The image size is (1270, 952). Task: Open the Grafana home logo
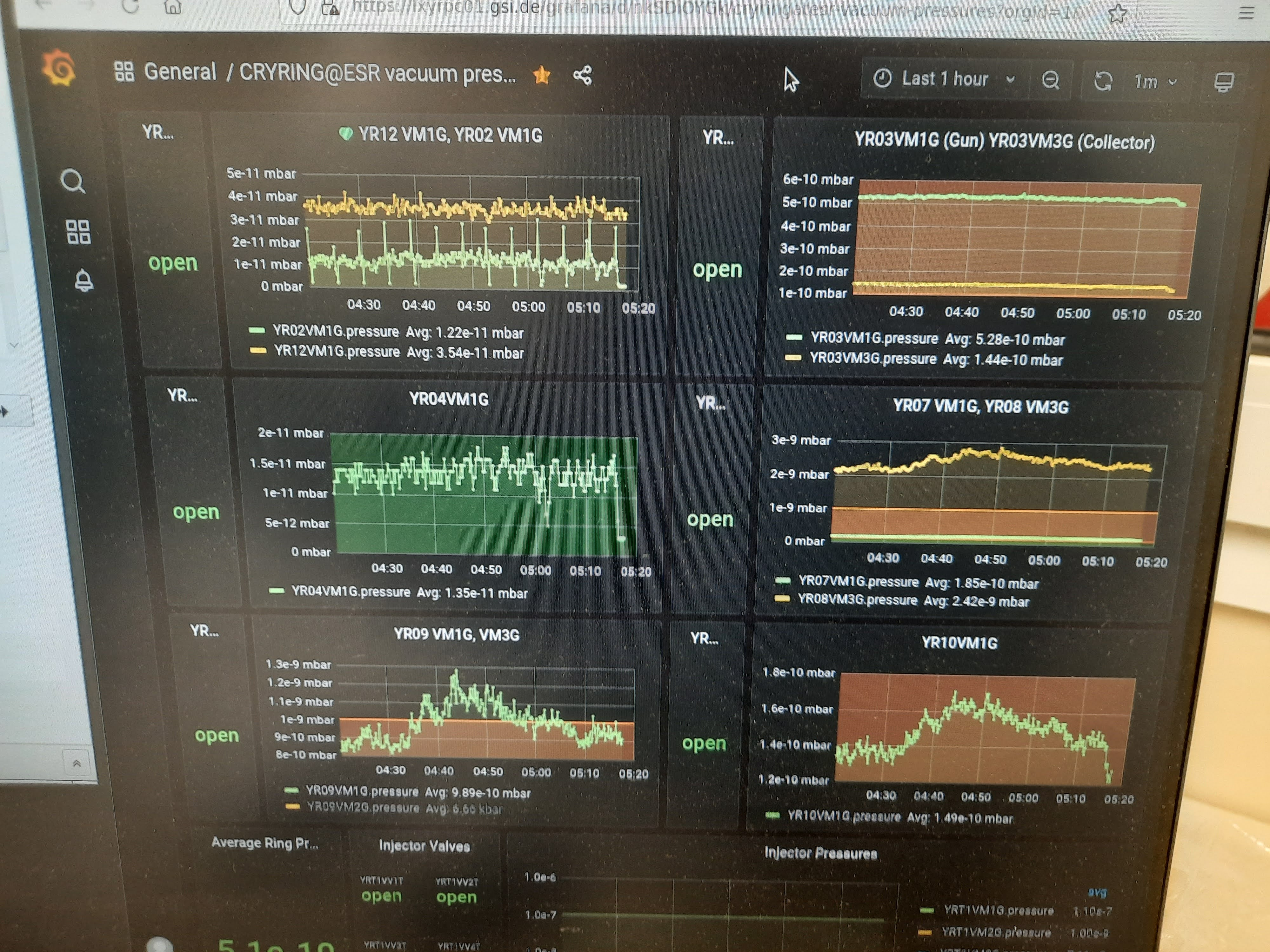(x=58, y=68)
